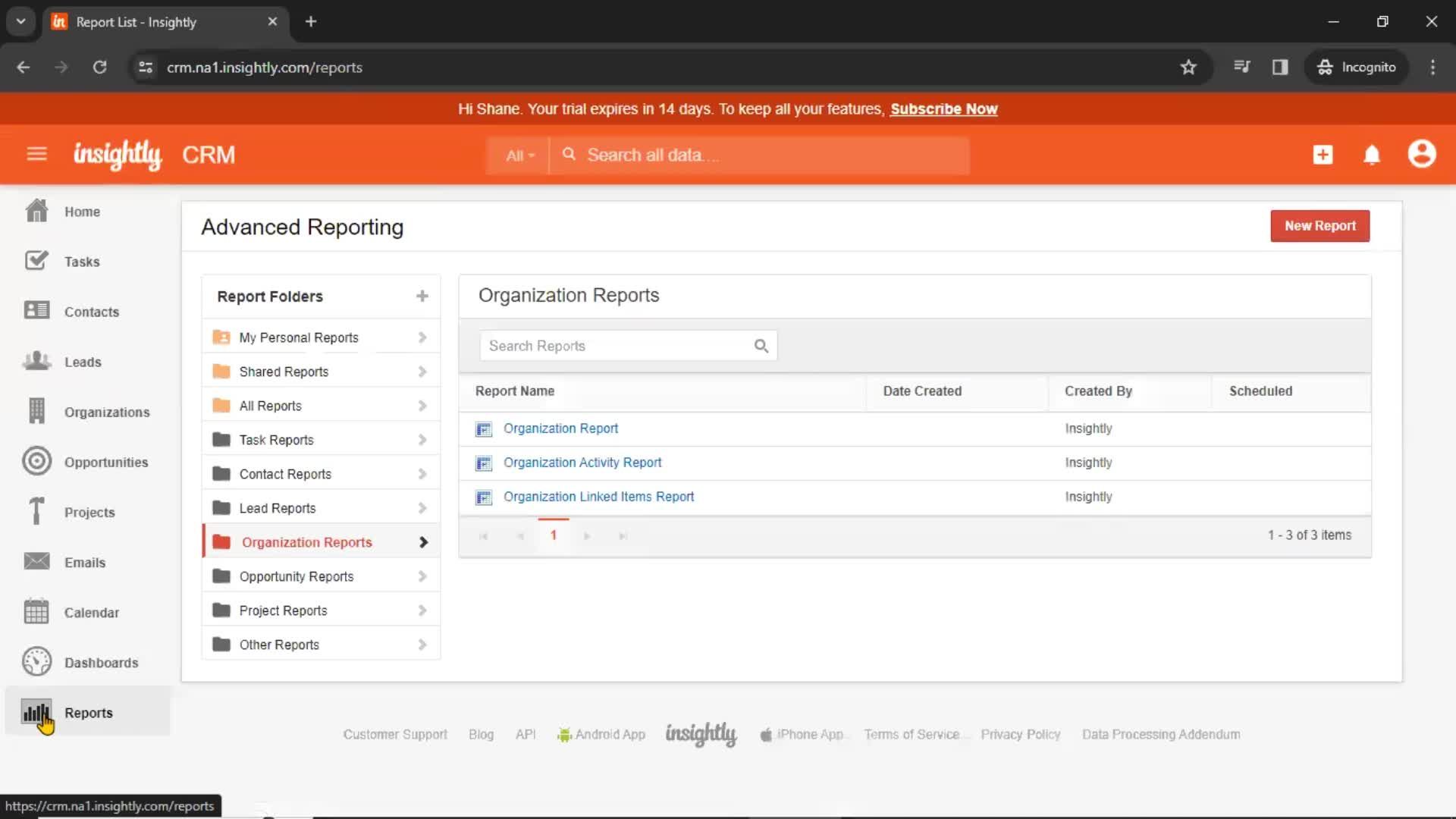Click the Reports sidebar icon
The height and width of the screenshot is (819, 1456).
tap(36, 713)
